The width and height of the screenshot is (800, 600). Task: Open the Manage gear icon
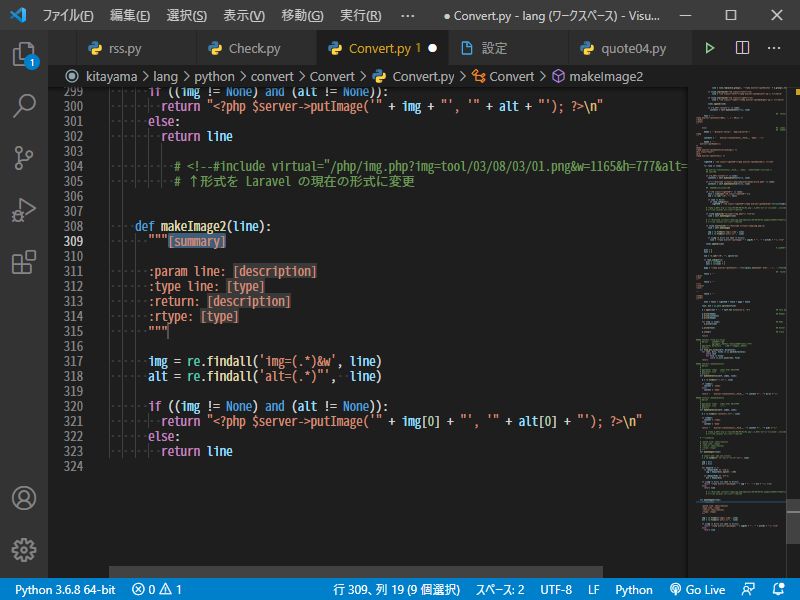pos(24,549)
